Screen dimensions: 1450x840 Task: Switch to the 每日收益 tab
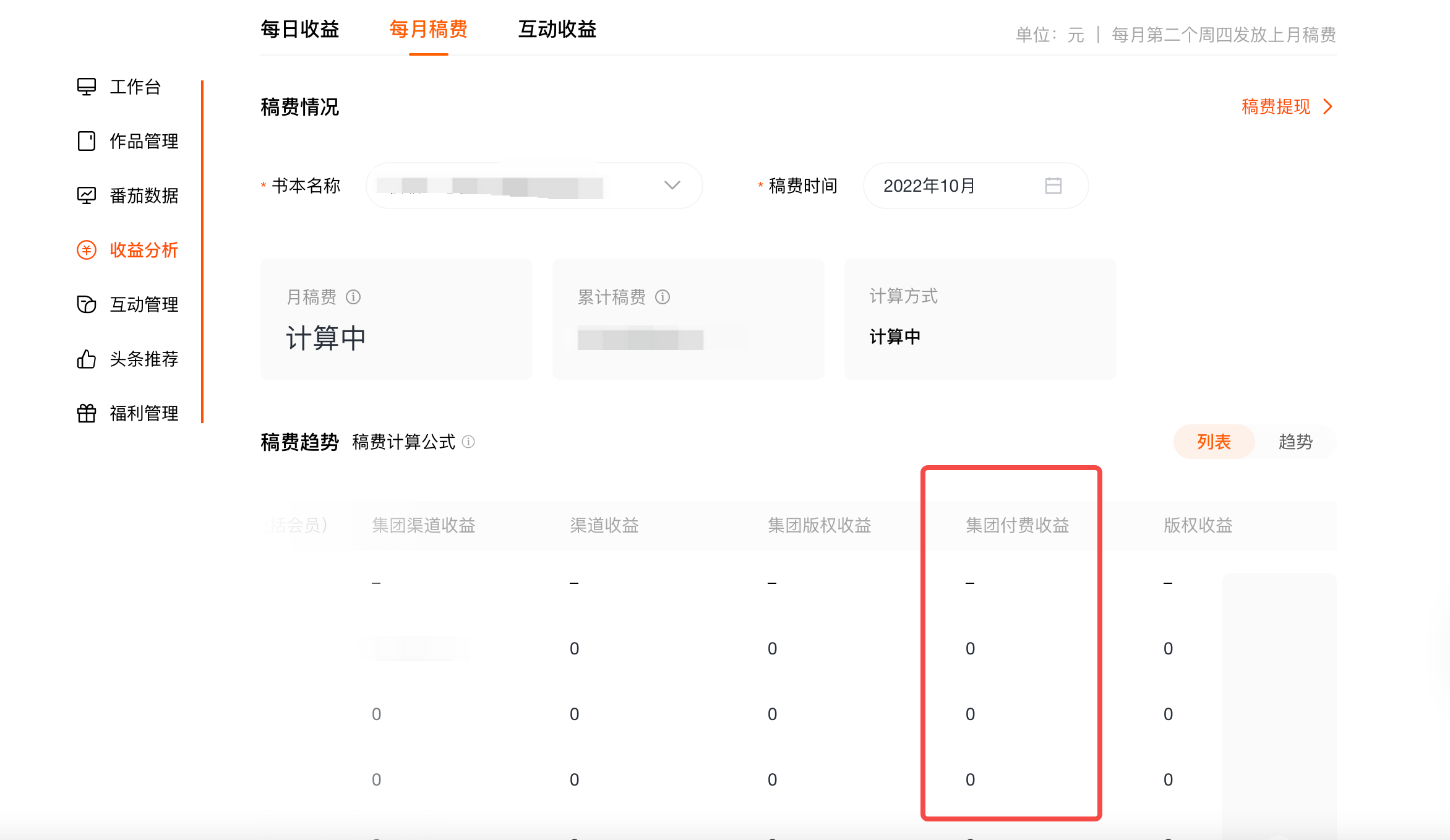click(x=300, y=29)
